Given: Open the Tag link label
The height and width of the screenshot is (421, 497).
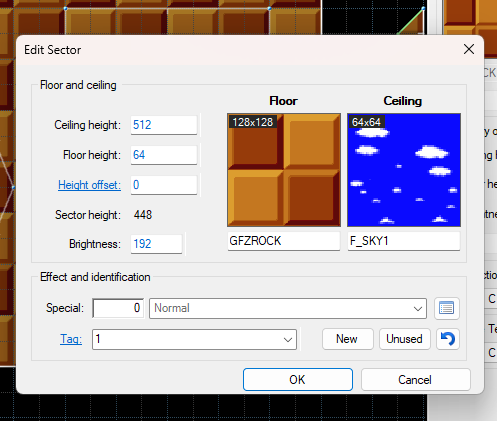Looking at the screenshot, I should [71, 339].
